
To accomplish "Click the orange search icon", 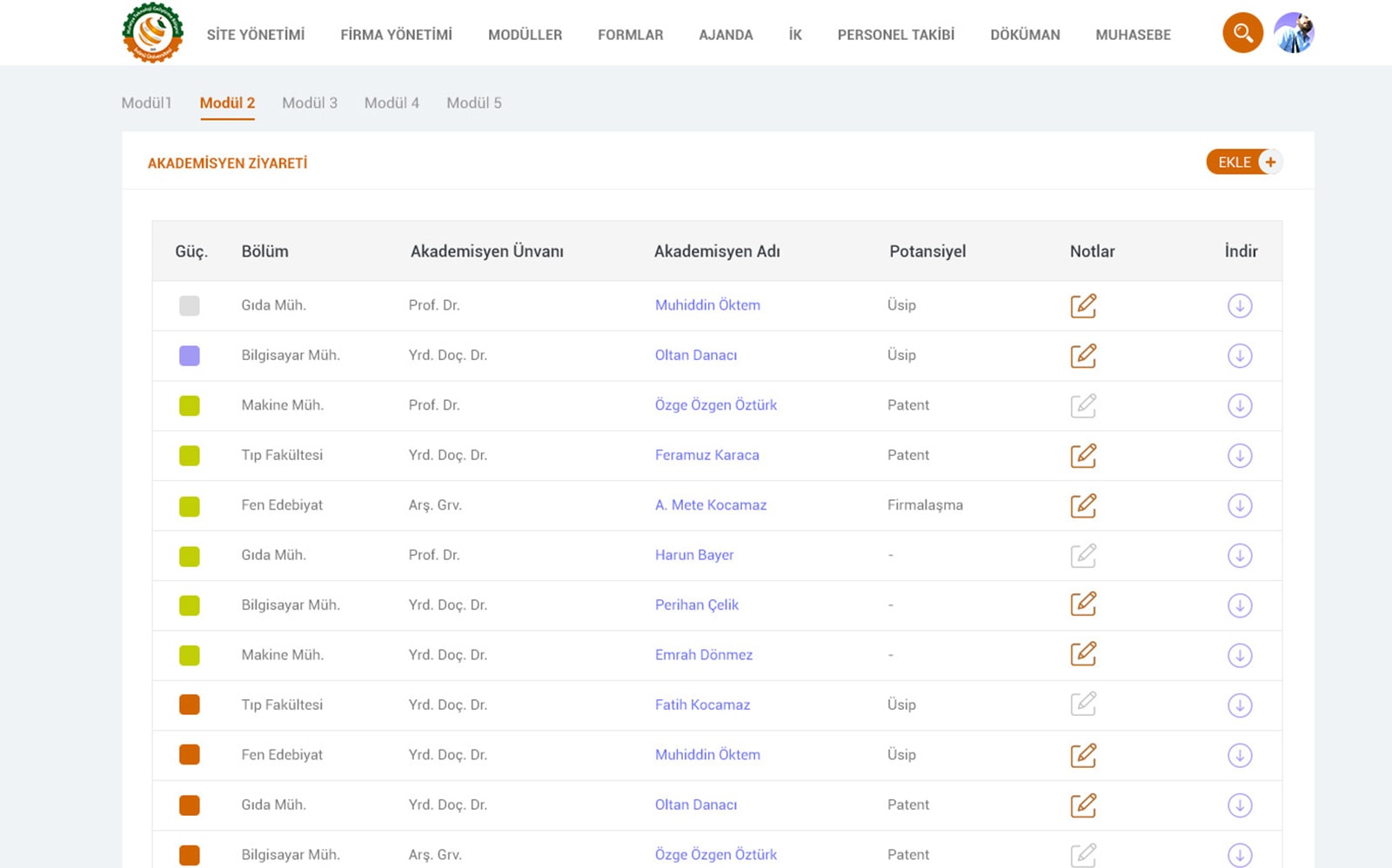I will [x=1242, y=33].
